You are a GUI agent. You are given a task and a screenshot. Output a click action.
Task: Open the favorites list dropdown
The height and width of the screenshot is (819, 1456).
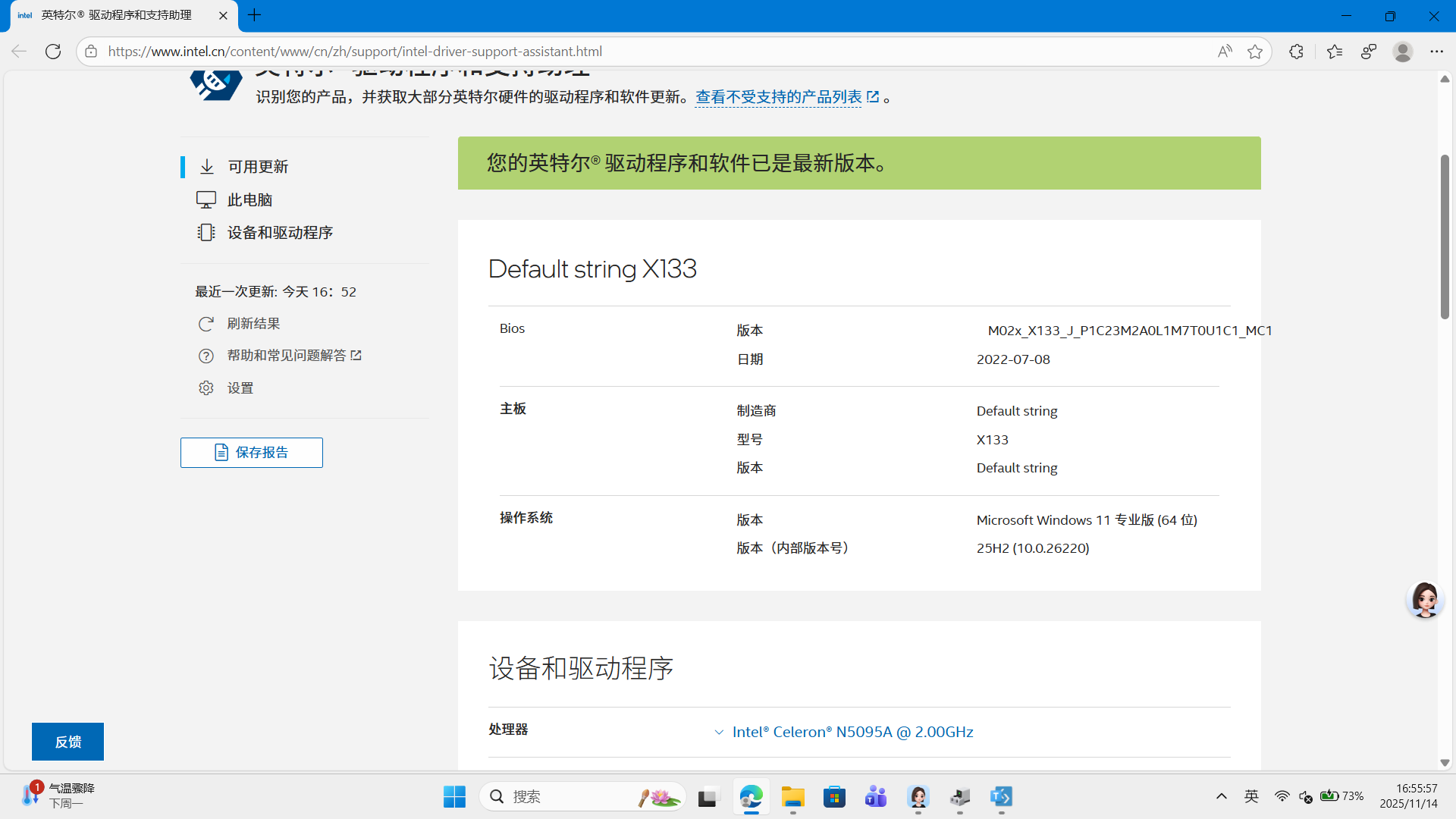pyautogui.click(x=1334, y=52)
